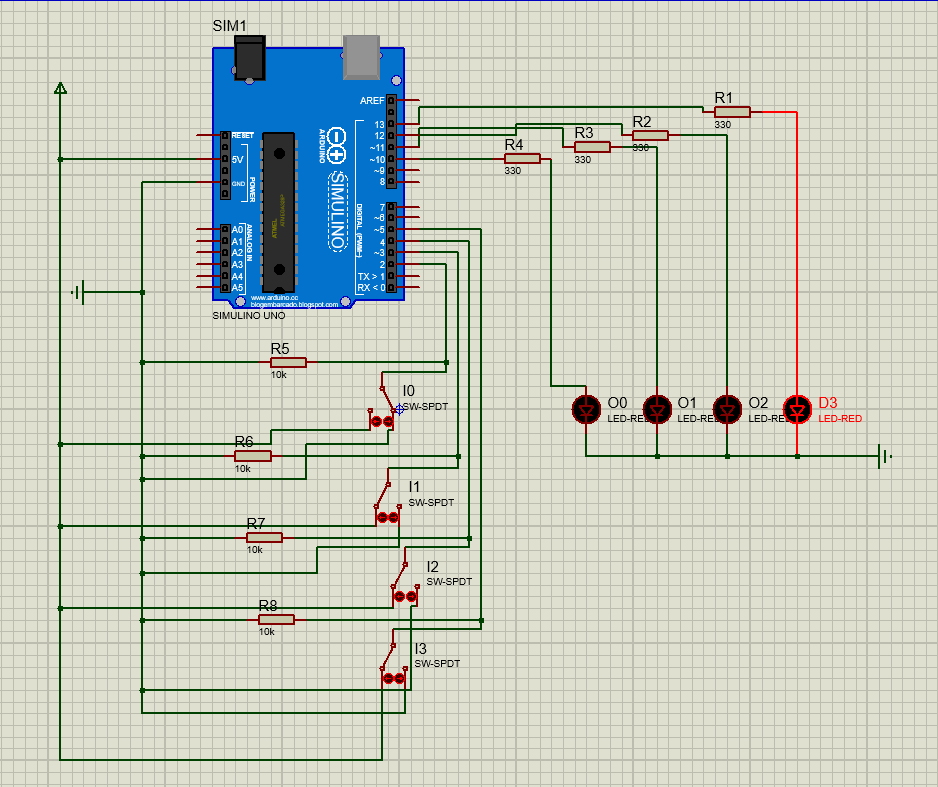This screenshot has height=787, width=938.
Task: Click the red highlighted wire to D3
Action: click(x=797, y=251)
